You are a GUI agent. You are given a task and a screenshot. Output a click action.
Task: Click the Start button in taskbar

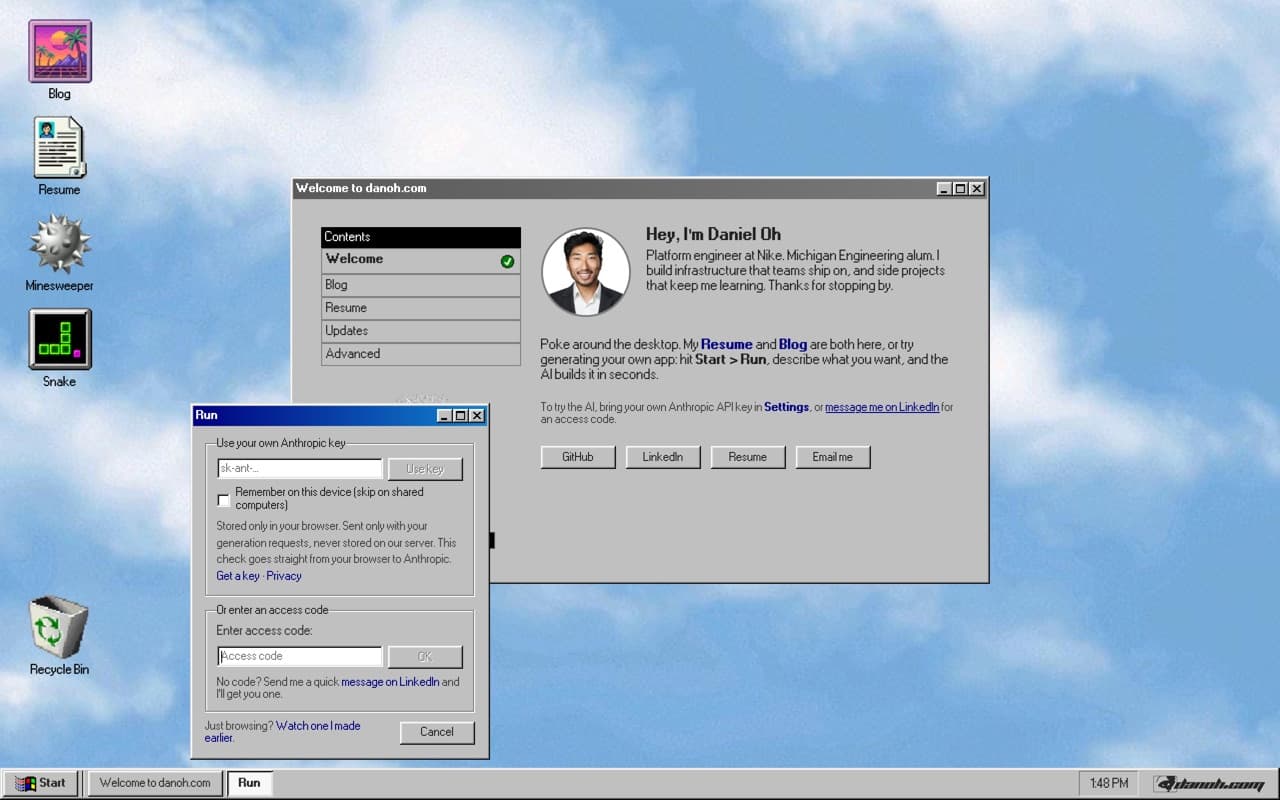click(41, 783)
